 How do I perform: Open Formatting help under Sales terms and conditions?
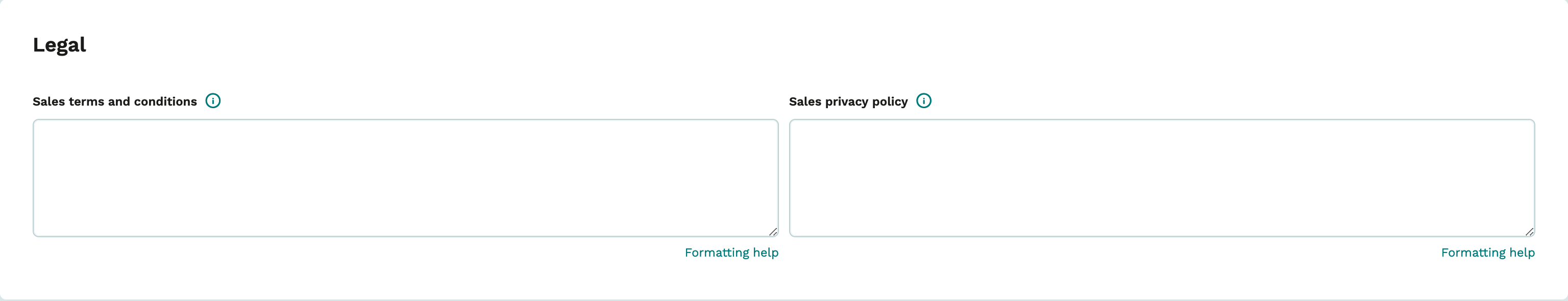pyautogui.click(x=731, y=253)
